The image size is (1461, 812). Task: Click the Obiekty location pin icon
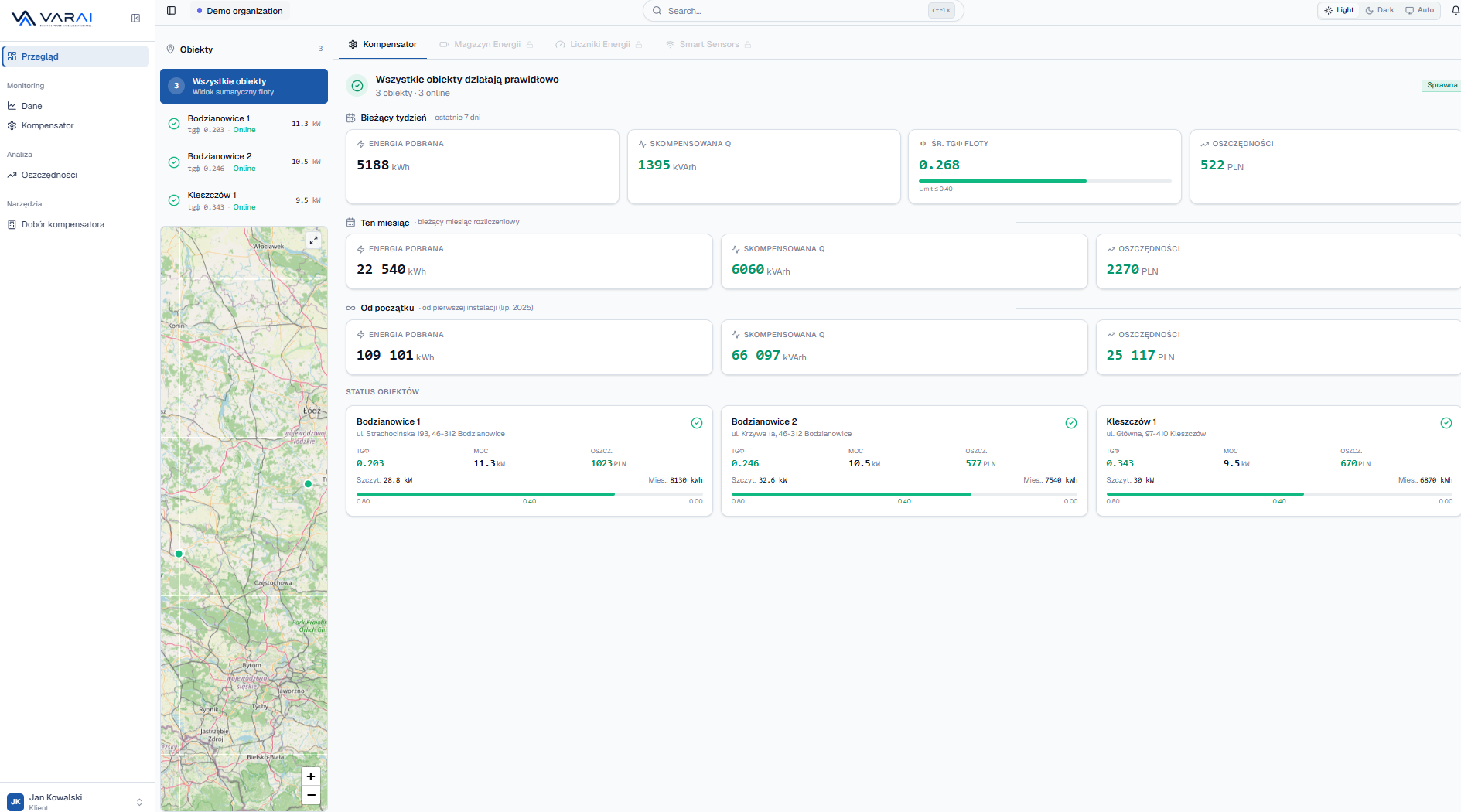(x=171, y=49)
